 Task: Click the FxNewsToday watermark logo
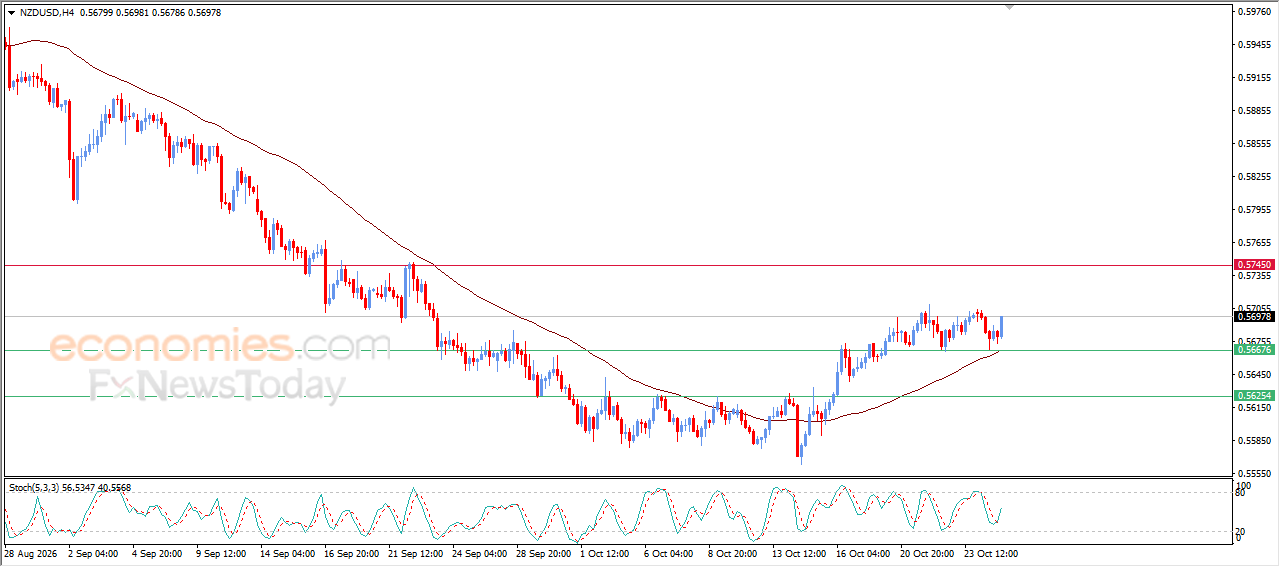click(x=217, y=385)
